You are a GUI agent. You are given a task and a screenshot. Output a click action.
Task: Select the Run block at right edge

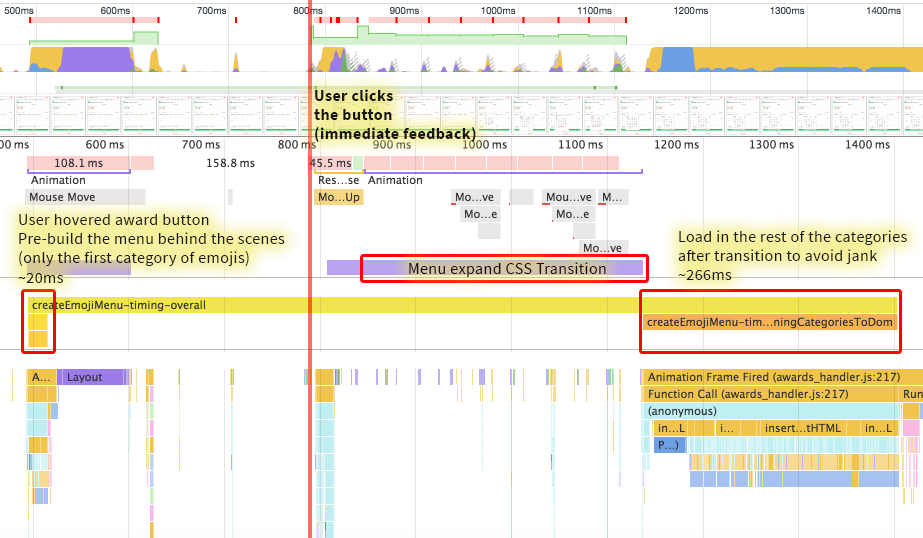click(912, 394)
